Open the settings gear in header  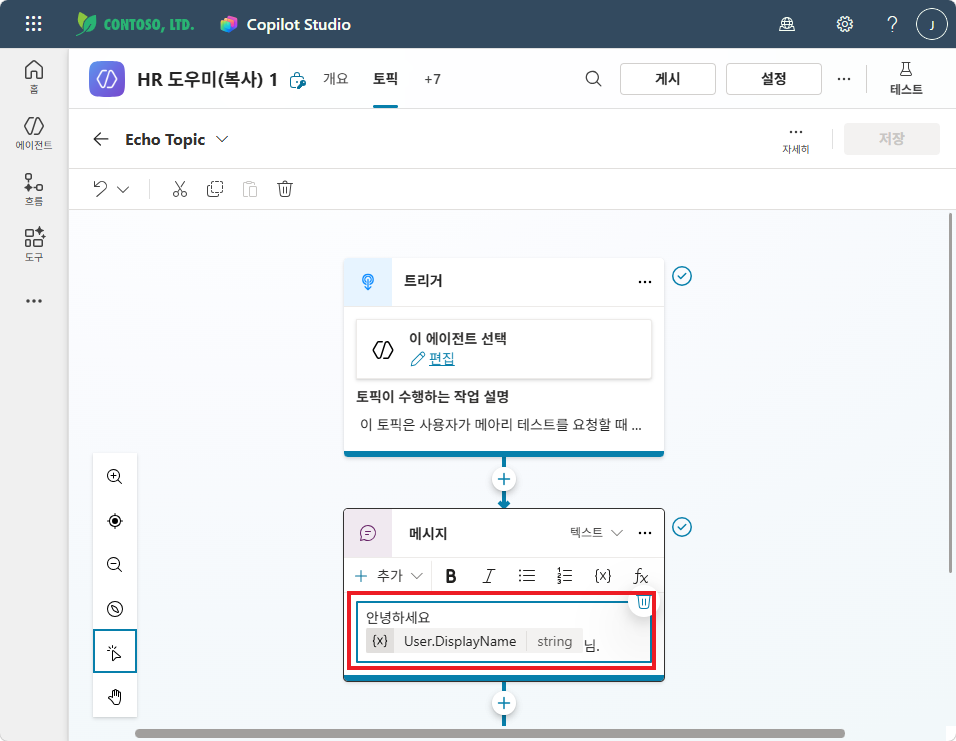pyautogui.click(x=844, y=24)
